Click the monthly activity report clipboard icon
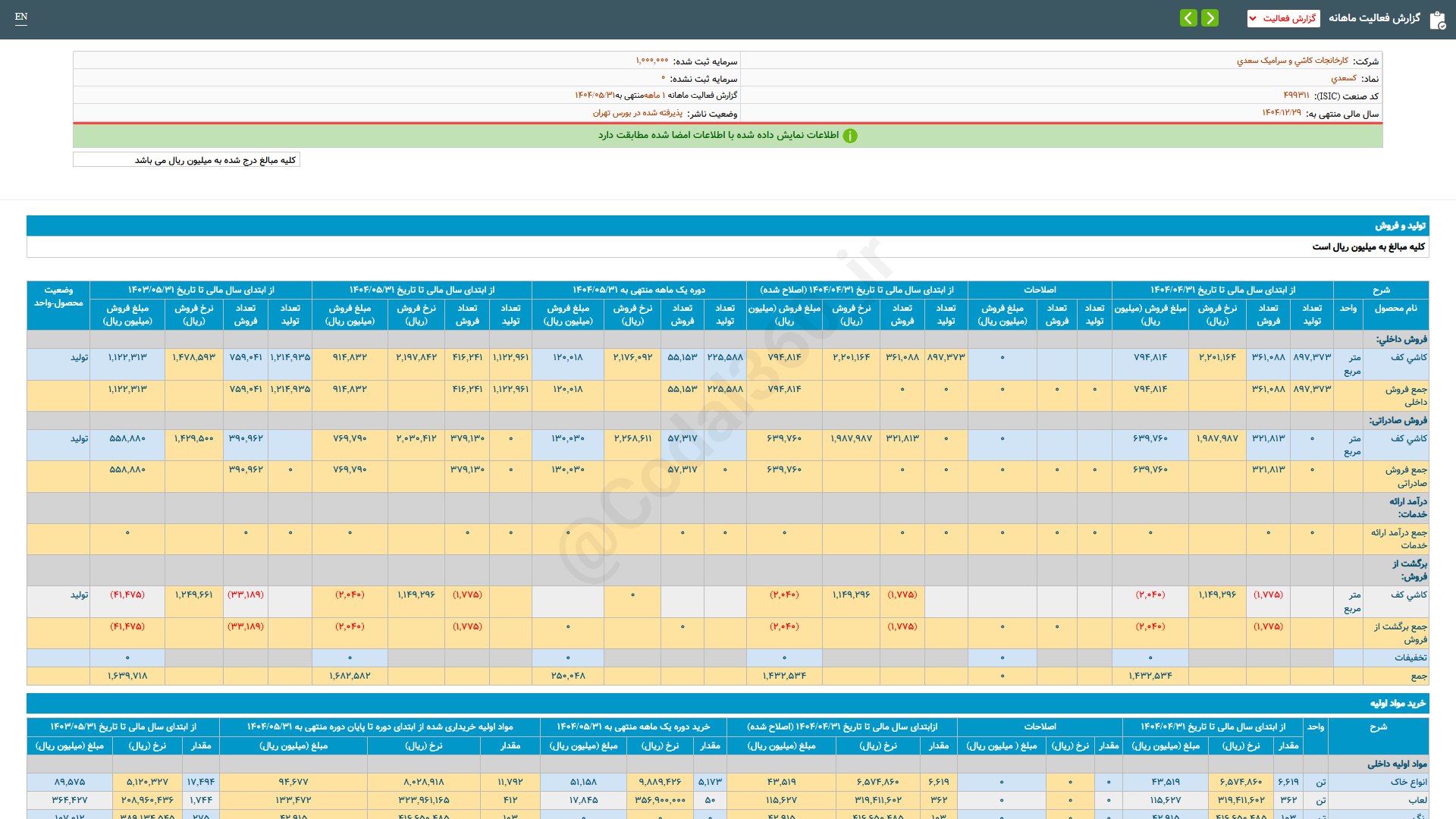The height and width of the screenshot is (819, 1456). [1437, 20]
